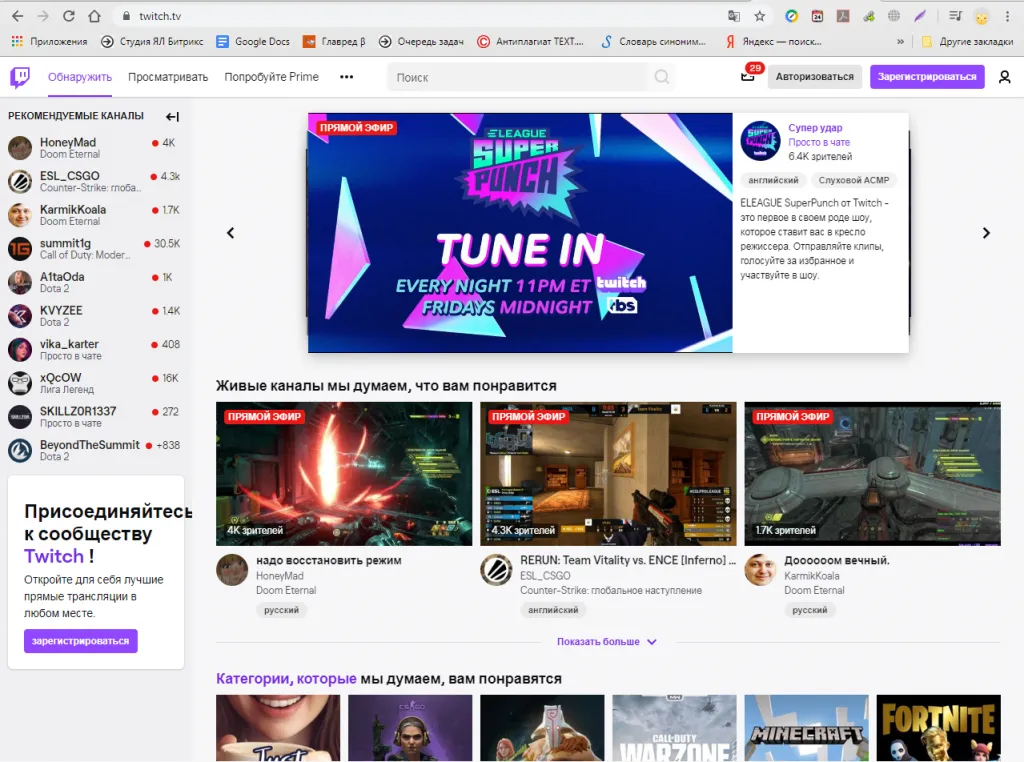1024x762 pixels.
Task: Click the search magnifier icon
Action: 662,77
